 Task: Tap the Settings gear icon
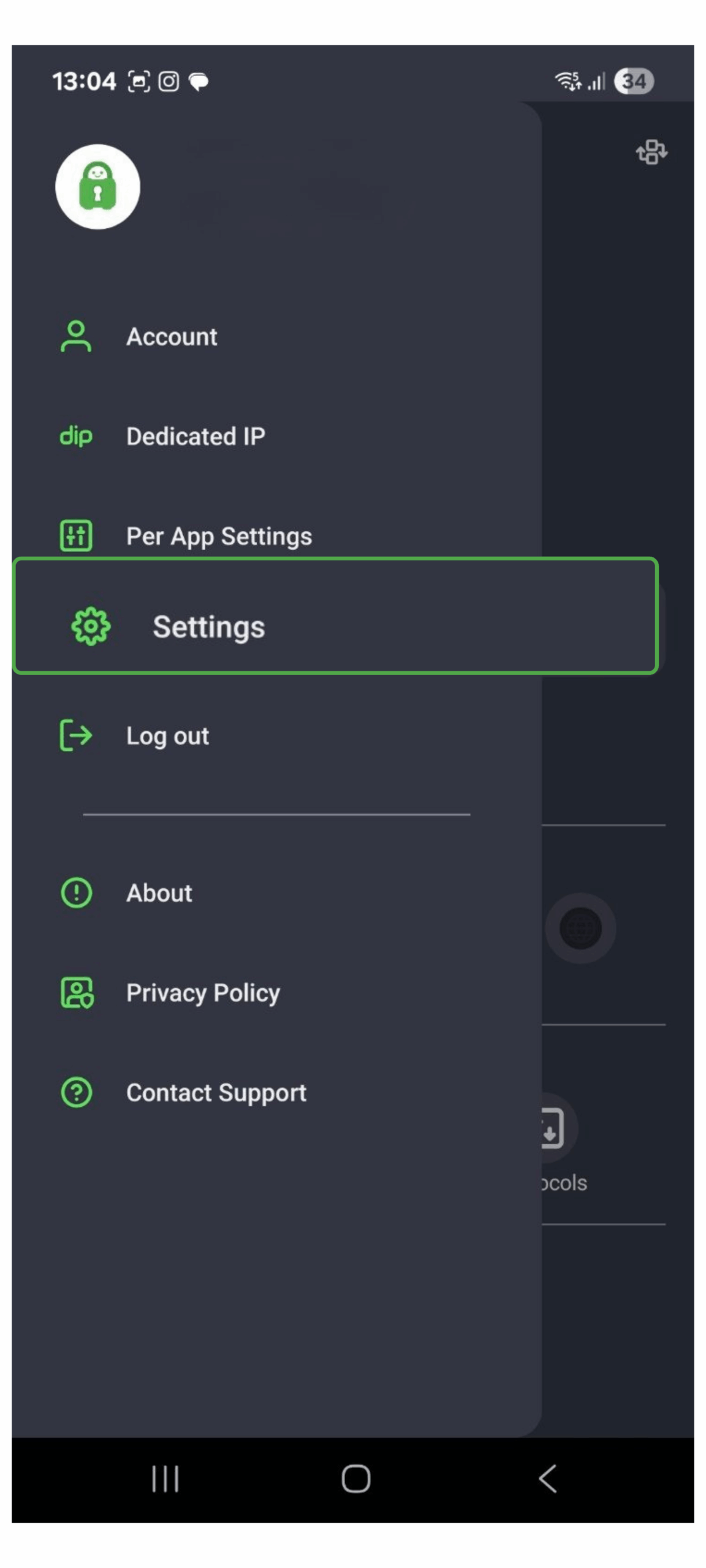[91, 627]
